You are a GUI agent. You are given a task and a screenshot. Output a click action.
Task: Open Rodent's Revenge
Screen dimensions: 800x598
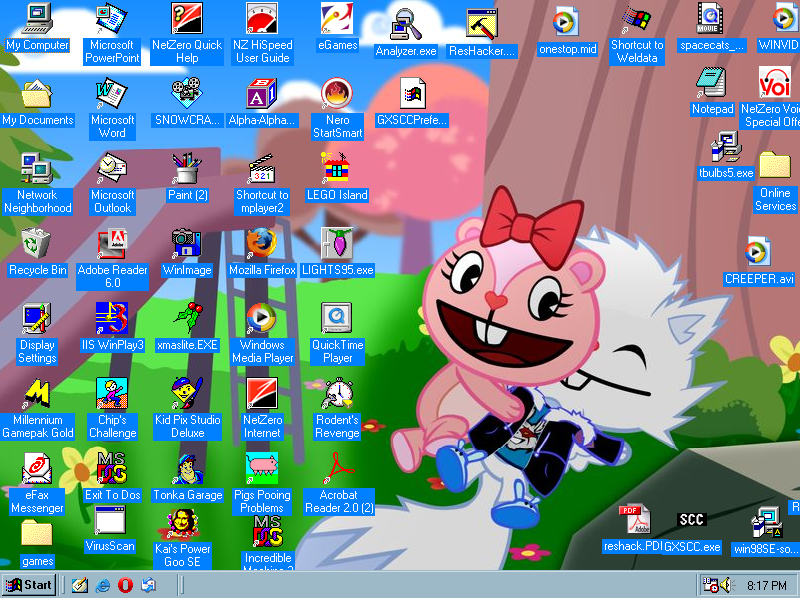[x=337, y=395]
